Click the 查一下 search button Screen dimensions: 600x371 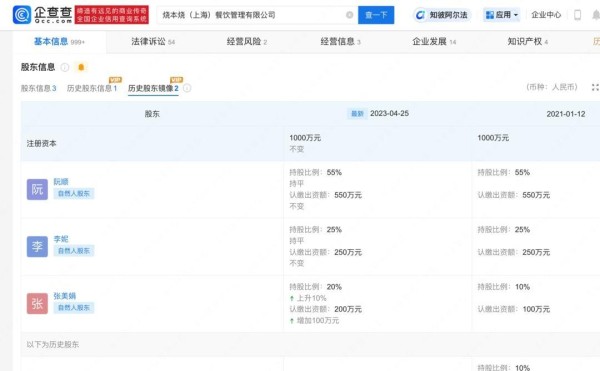pyautogui.click(x=376, y=15)
